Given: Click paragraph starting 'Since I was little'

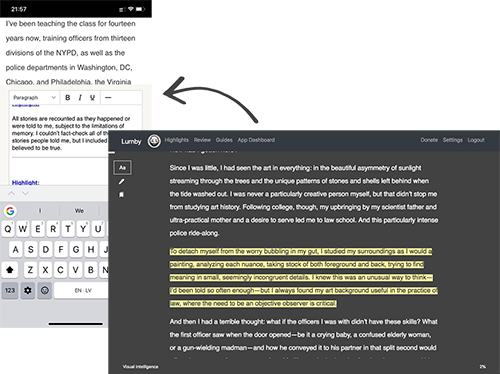Looking at the screenshot, I should (x=303, y=200).
